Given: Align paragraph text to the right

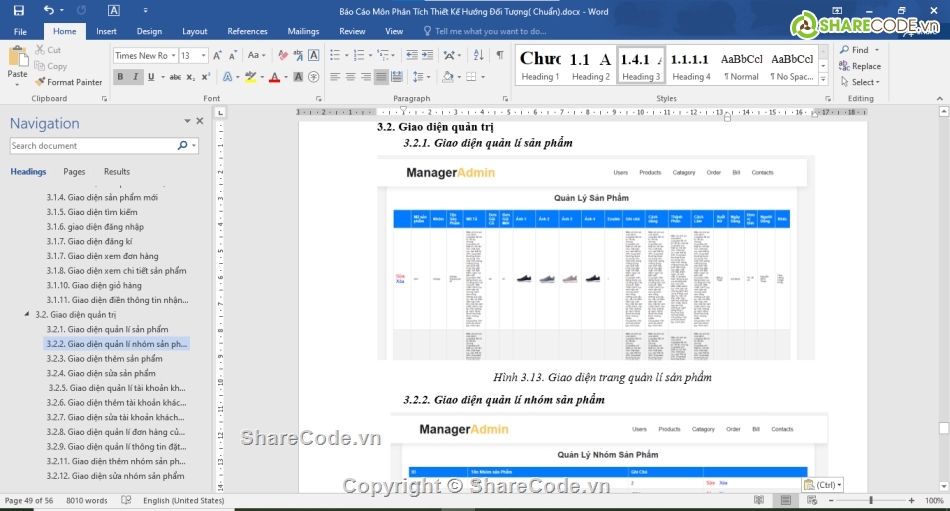Looking at the screenshot, I should pyautogui.click(x=365, y=77).
